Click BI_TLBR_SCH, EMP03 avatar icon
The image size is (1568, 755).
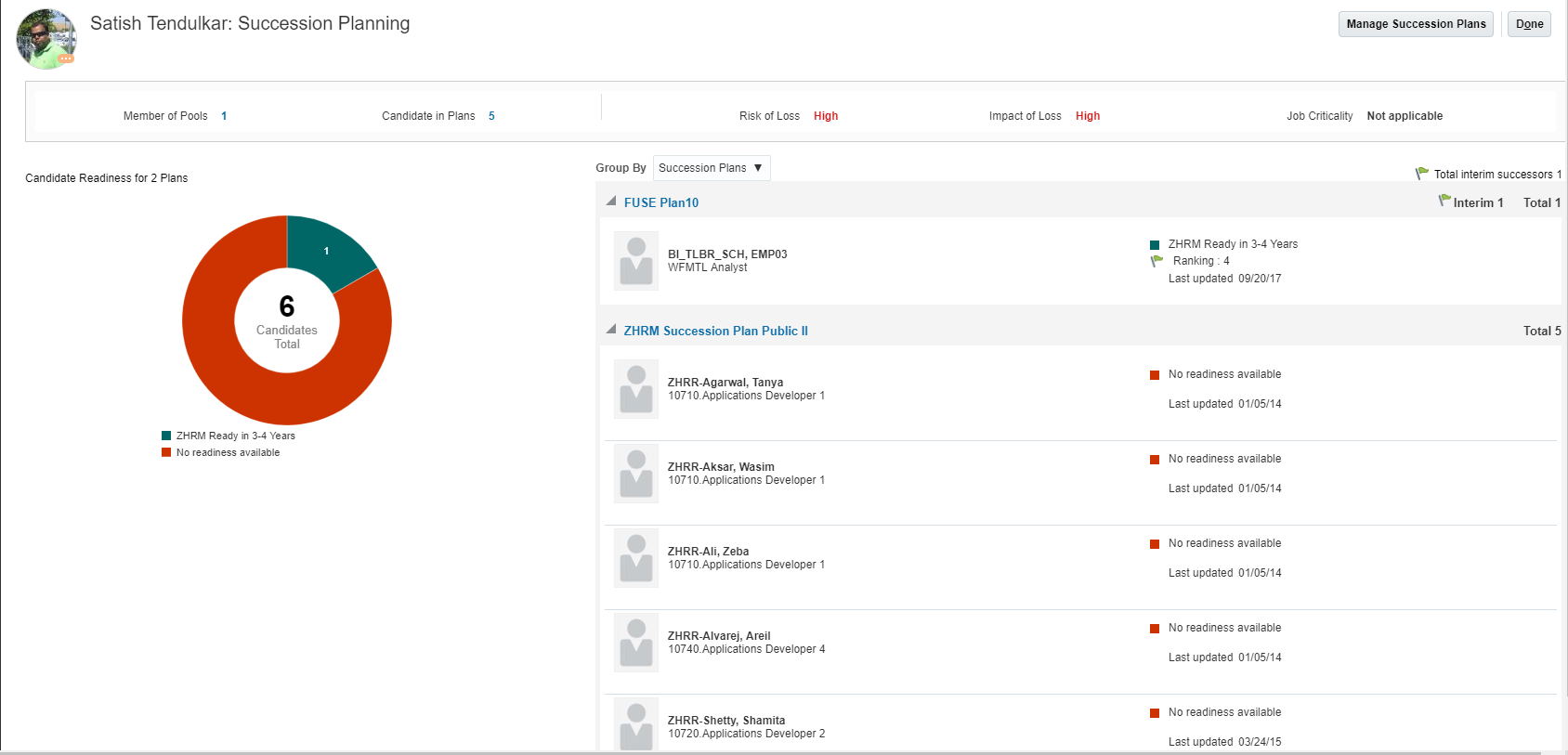[636, 261]
